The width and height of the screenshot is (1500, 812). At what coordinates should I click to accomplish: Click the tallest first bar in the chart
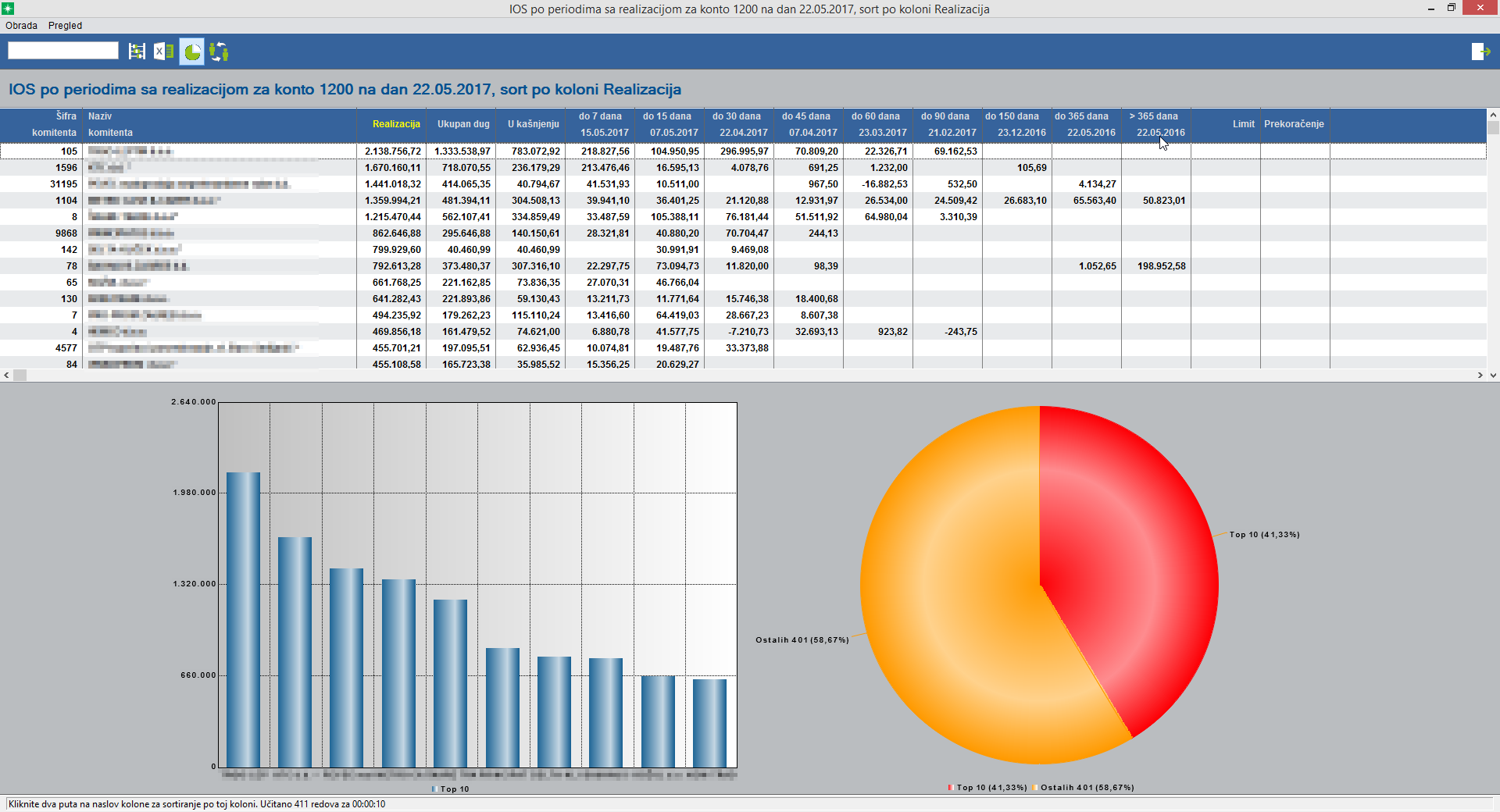(x=243, y=620)
